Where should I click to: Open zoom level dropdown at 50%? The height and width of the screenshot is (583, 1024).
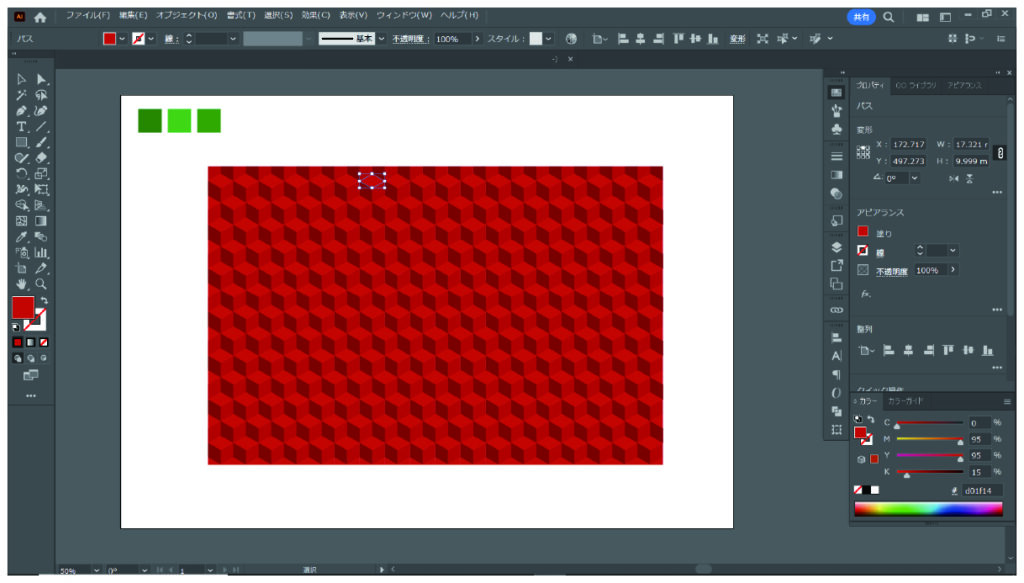pos(97,571)
